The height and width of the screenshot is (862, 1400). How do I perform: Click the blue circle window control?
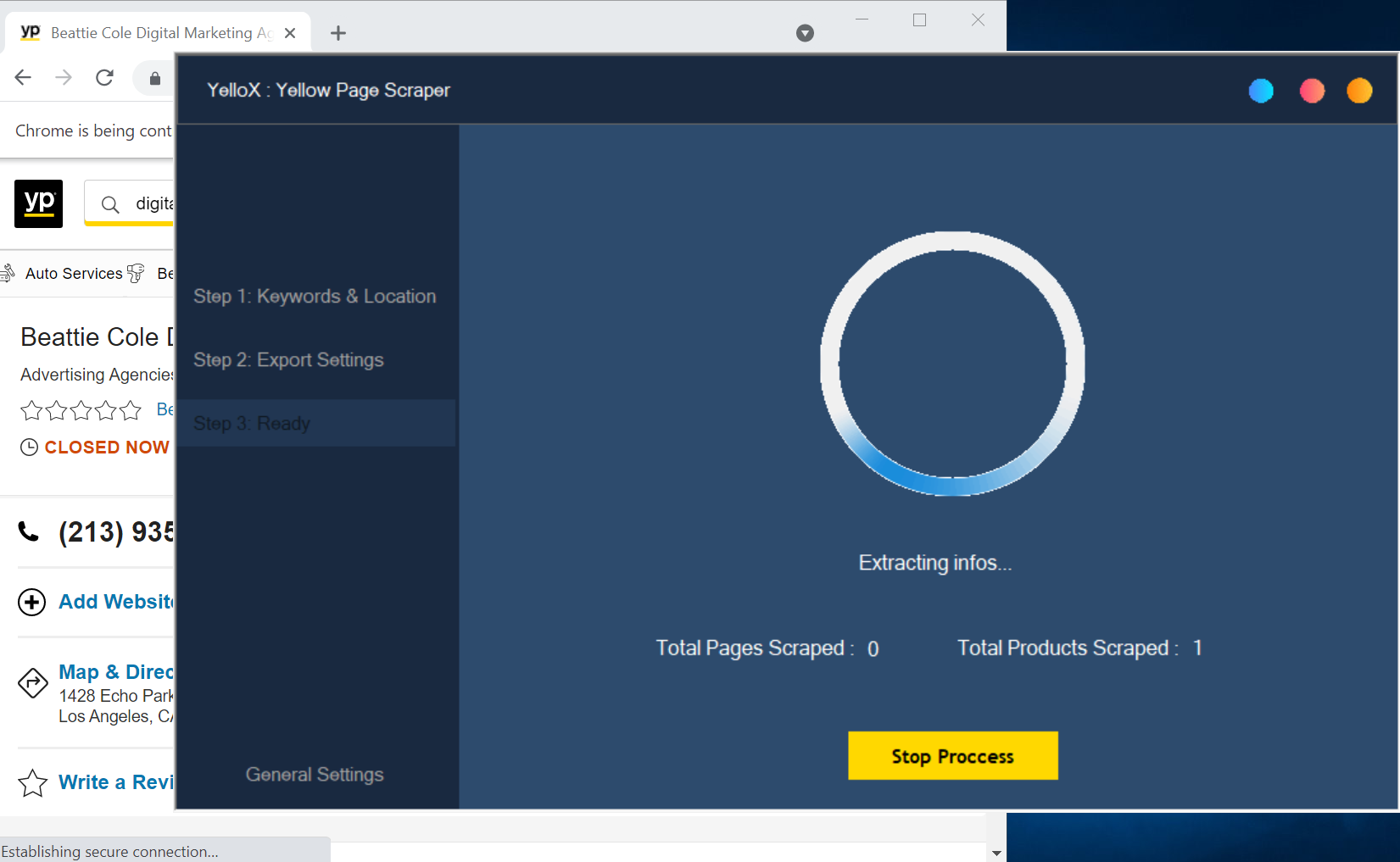1261,91
